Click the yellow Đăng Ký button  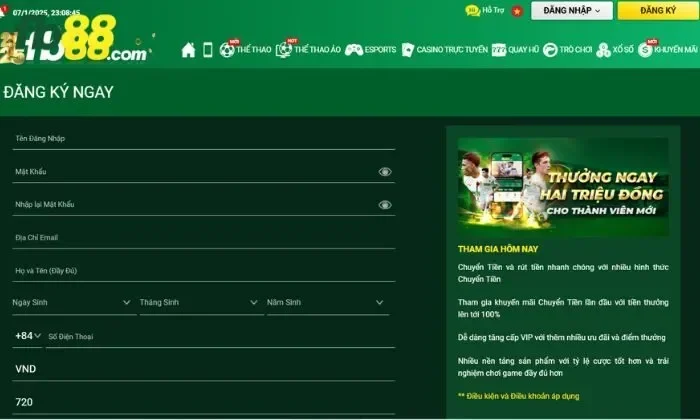tap(657, 10)
